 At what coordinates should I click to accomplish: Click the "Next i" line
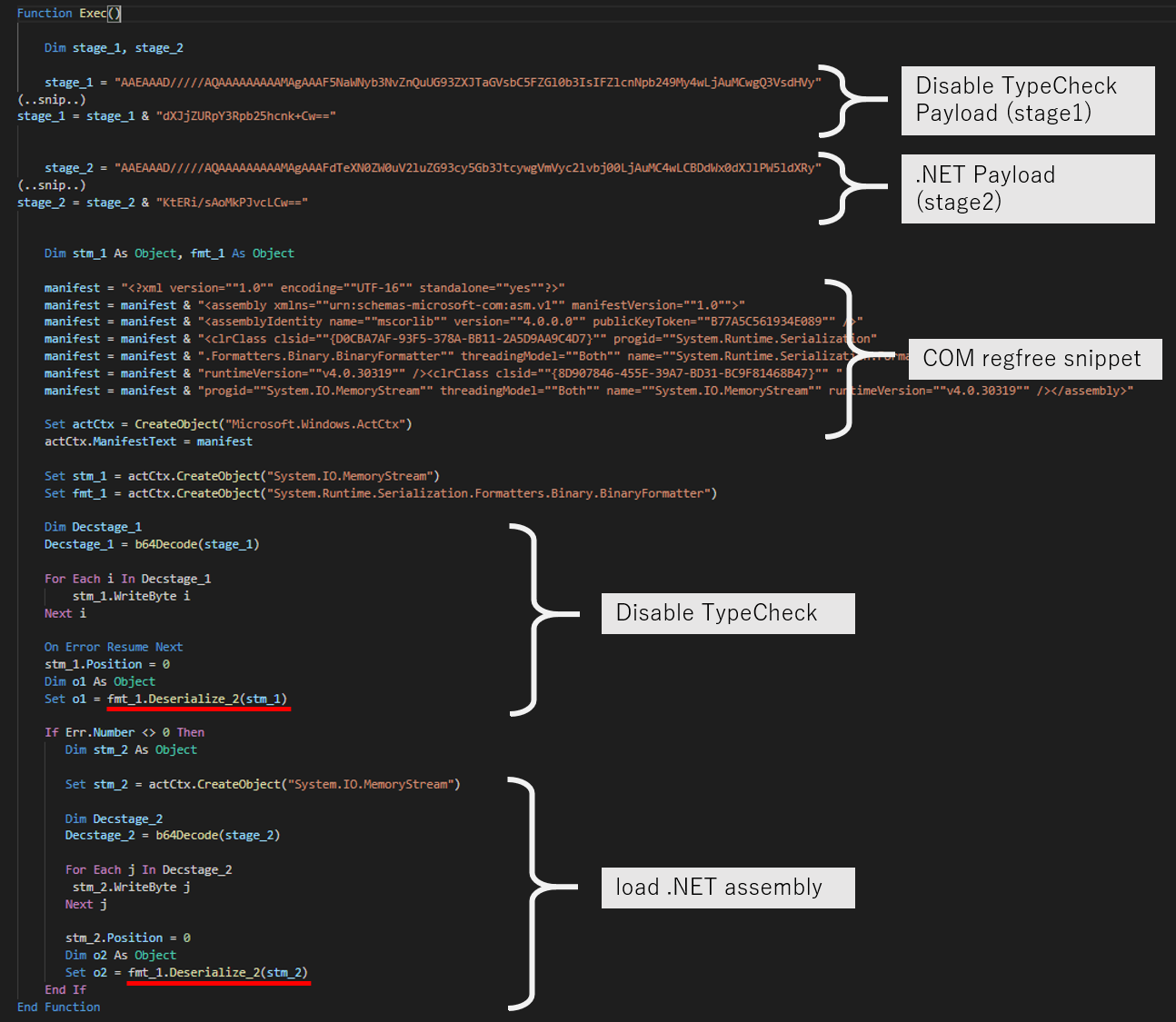click(x=65, y=613)
